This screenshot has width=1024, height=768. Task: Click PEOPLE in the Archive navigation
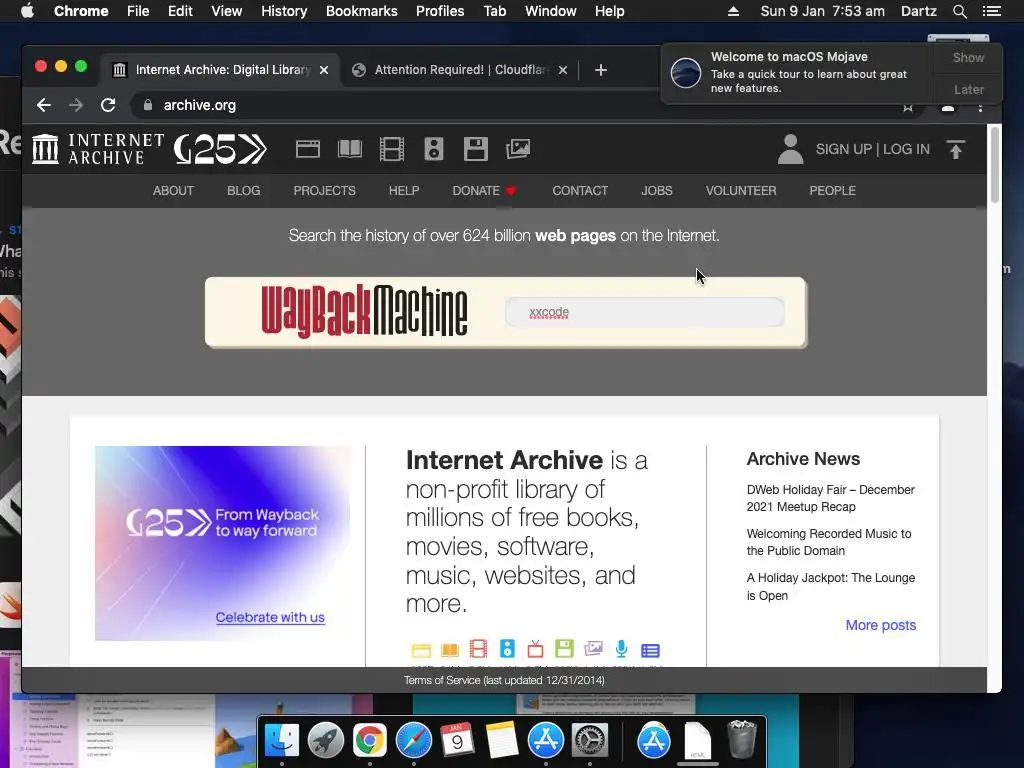(833, 191)
